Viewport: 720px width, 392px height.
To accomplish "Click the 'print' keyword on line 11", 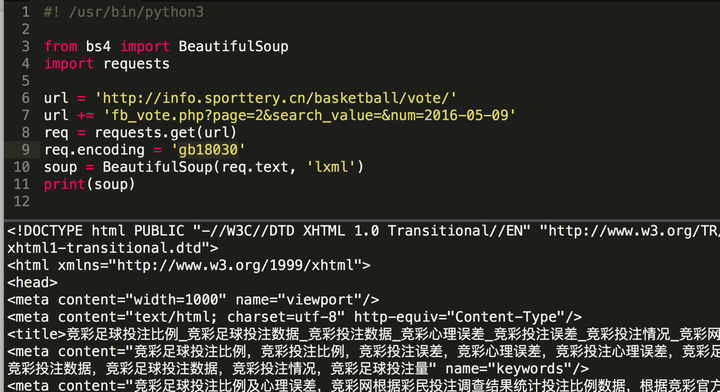I will 65,184.
